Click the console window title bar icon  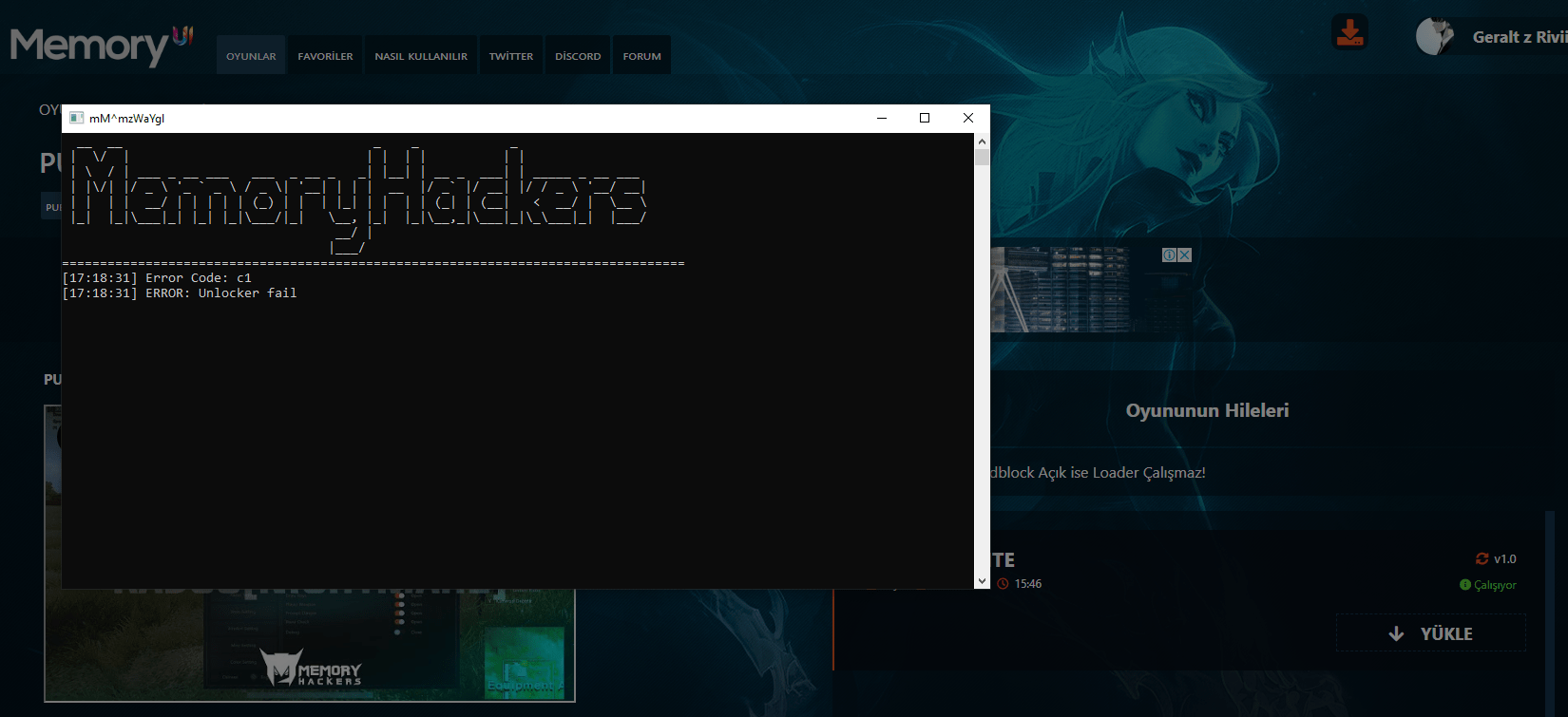77,118
